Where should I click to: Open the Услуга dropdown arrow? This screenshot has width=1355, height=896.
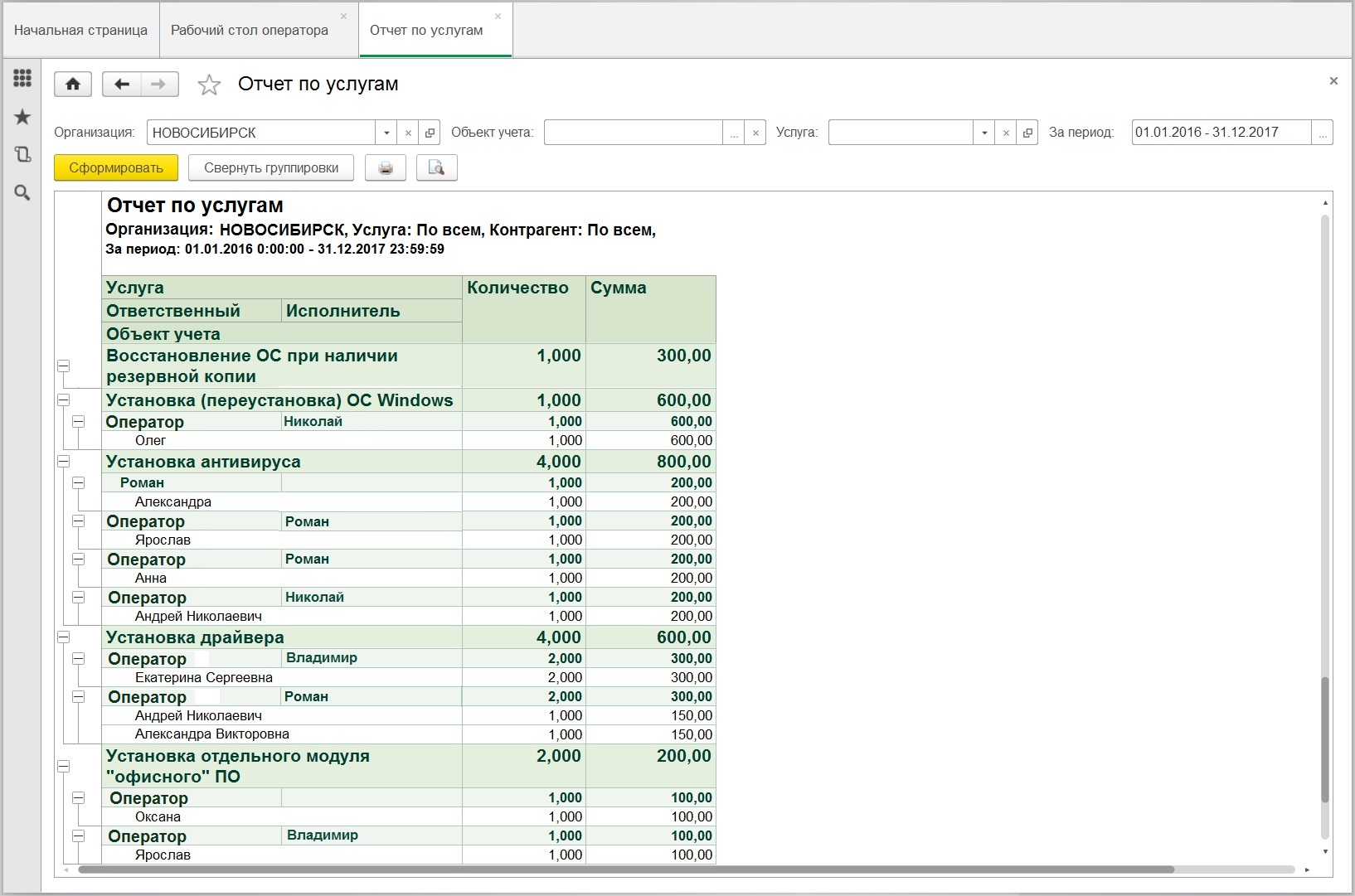(984, 133)
